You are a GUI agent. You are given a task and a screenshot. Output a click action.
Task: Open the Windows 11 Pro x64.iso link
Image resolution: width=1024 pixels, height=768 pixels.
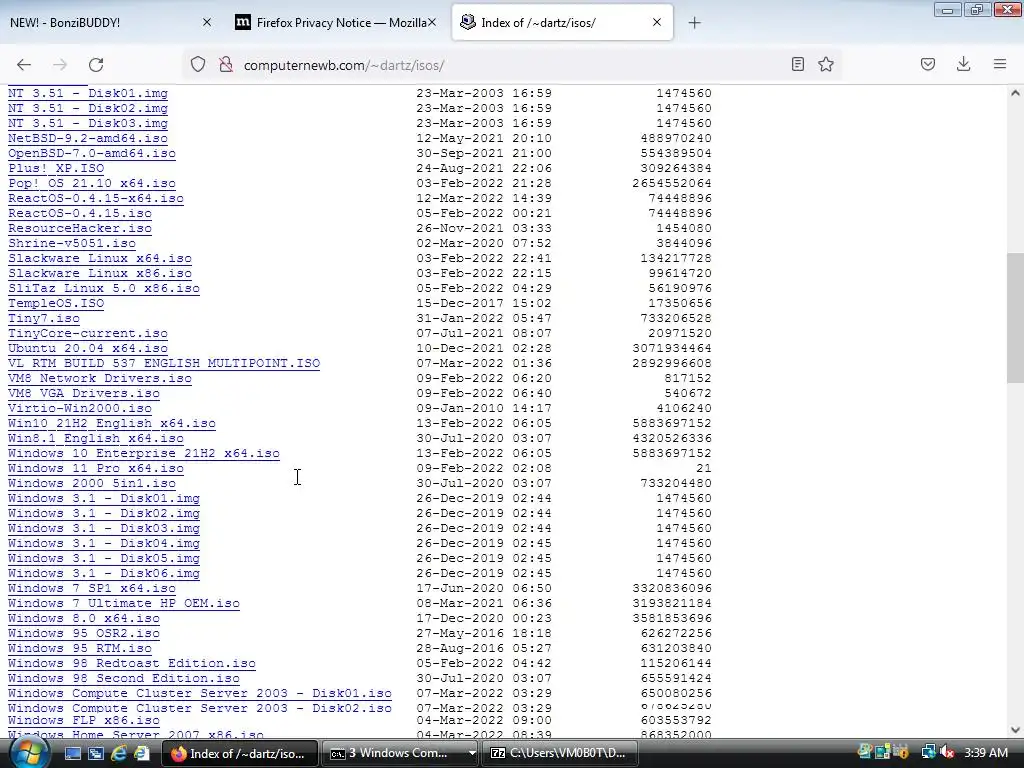(95, 469)
